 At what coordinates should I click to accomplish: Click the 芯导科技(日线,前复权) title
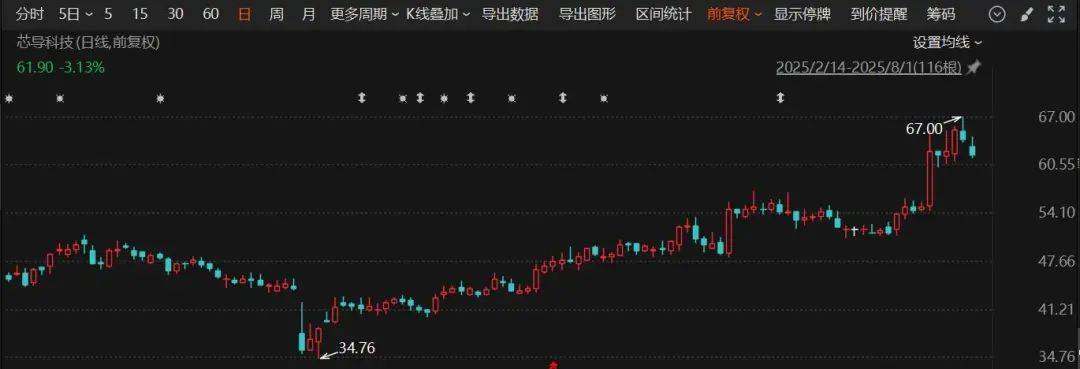coord(88,43)
